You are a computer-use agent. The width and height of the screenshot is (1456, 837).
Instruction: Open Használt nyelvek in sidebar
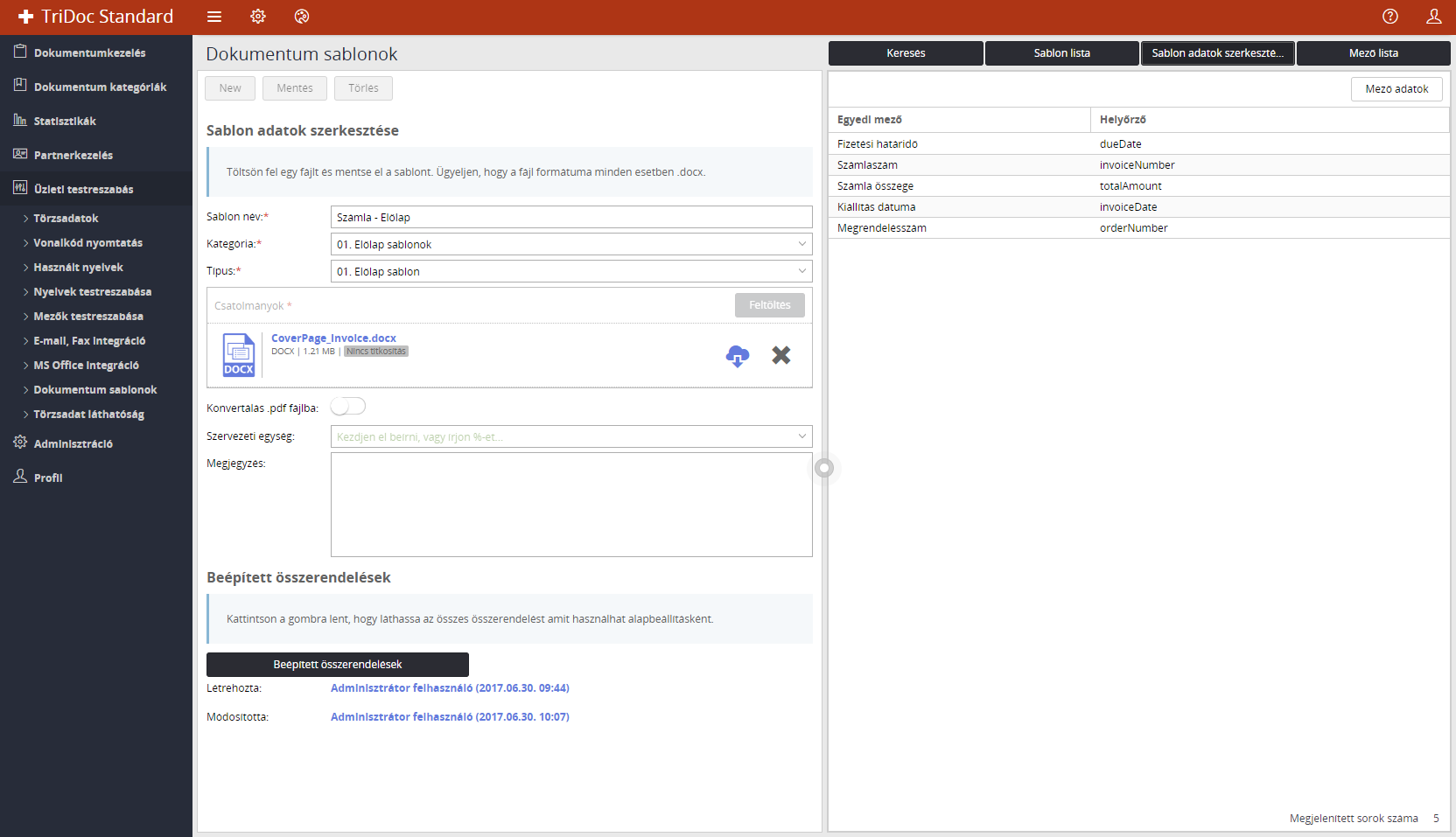click(x=78, y=268)
